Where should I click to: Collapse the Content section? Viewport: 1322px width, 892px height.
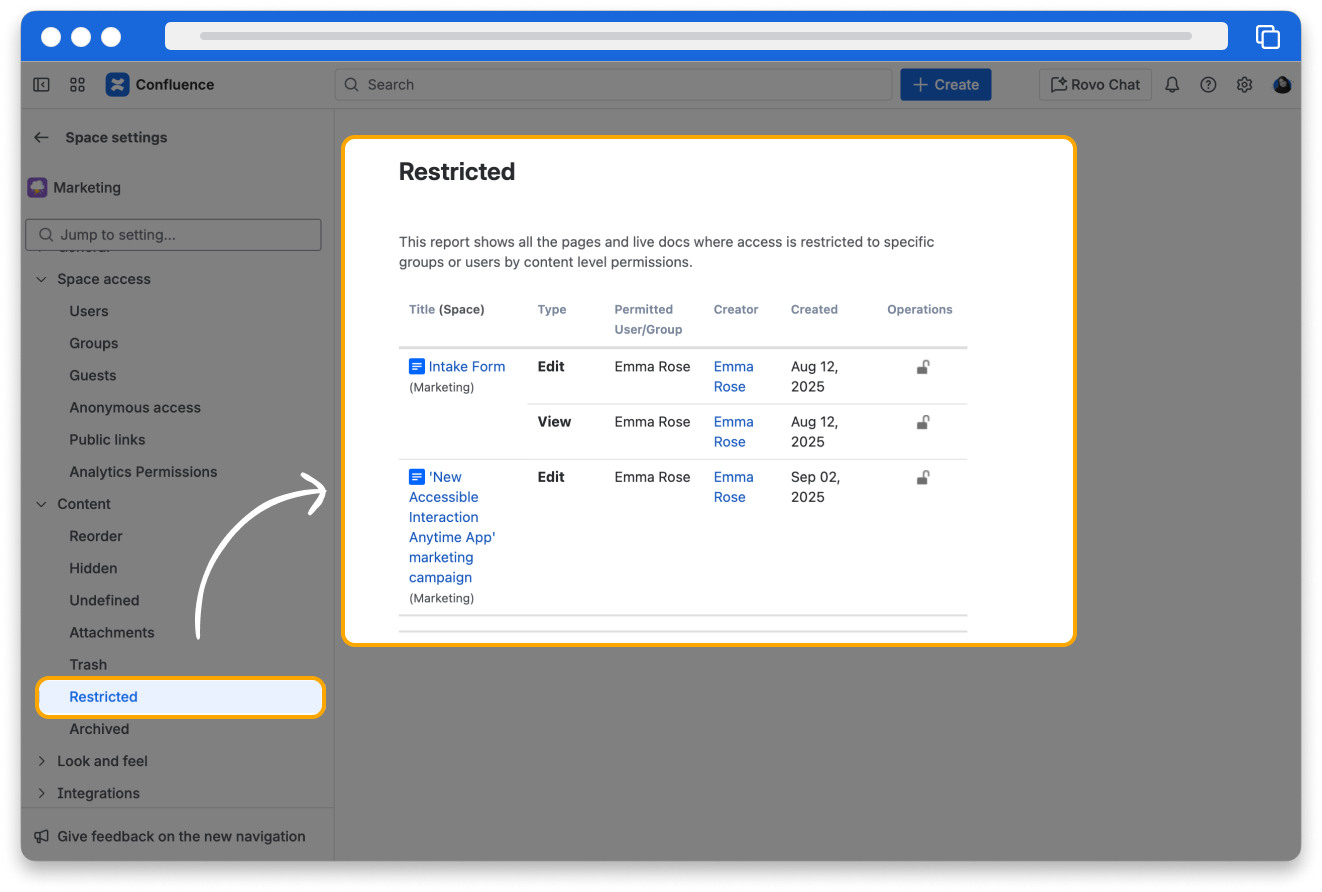[42, 505]
